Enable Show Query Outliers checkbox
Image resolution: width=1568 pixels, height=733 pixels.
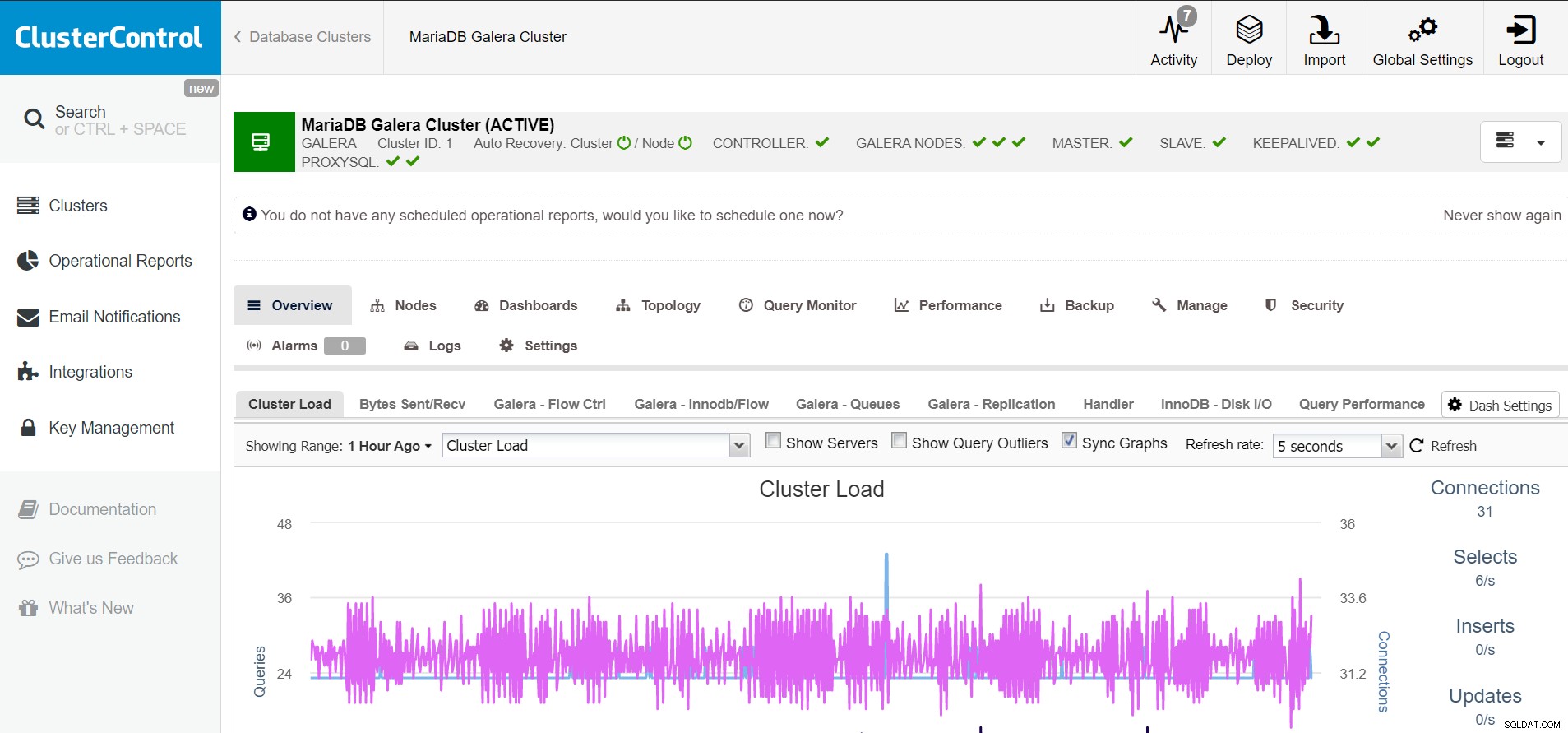click(x=900, y=441)
